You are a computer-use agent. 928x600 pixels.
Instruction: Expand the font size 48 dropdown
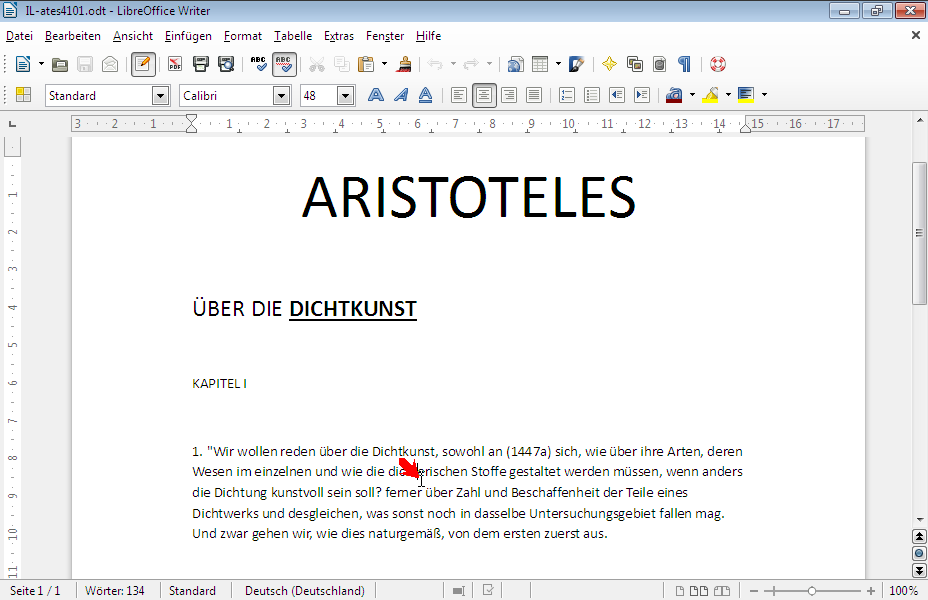click(x=346, y=95)
